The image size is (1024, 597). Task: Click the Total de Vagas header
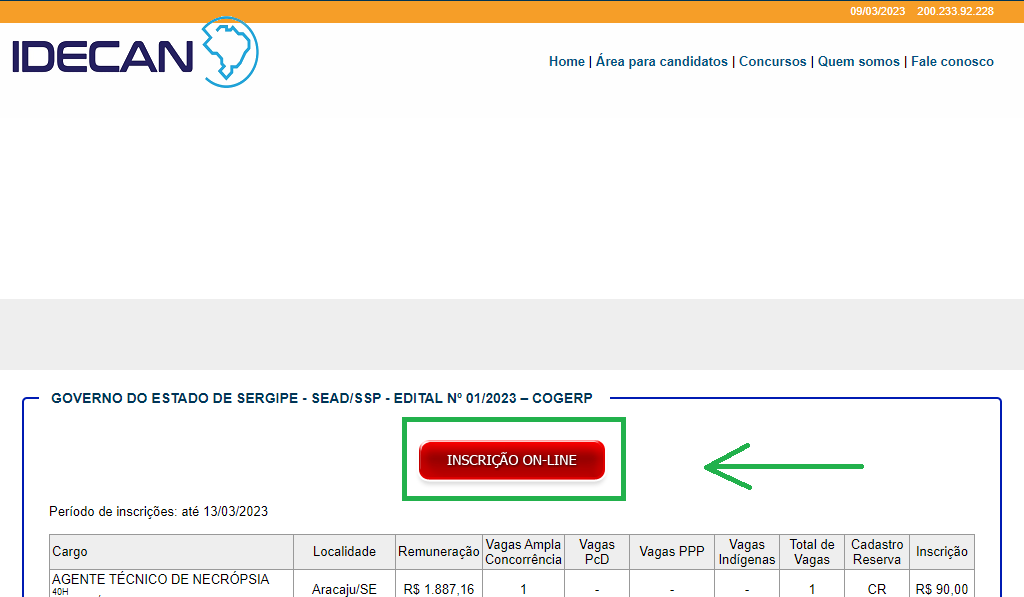click(x=812, y=552)
